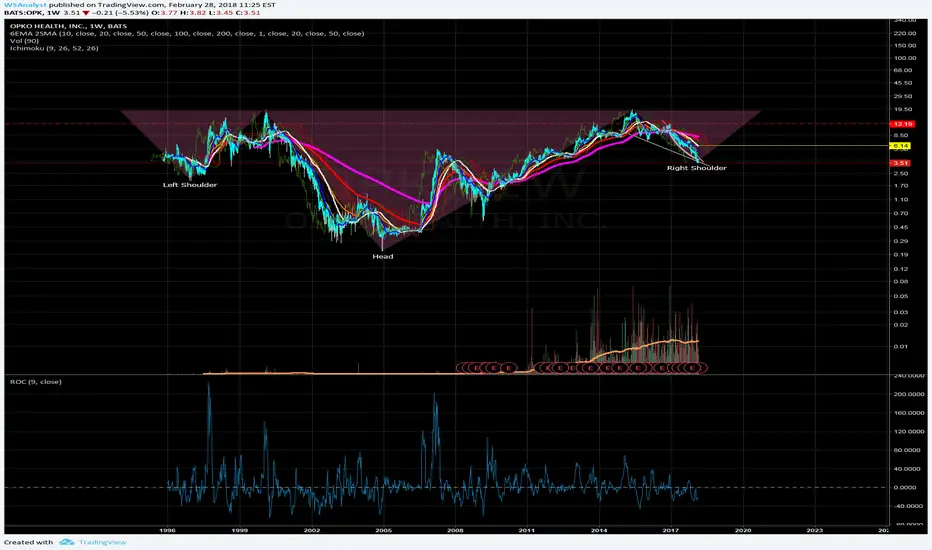This screenshot has width=932, height=550.
Task: Click the 8.50 tick on price axis
Action: 901,135
